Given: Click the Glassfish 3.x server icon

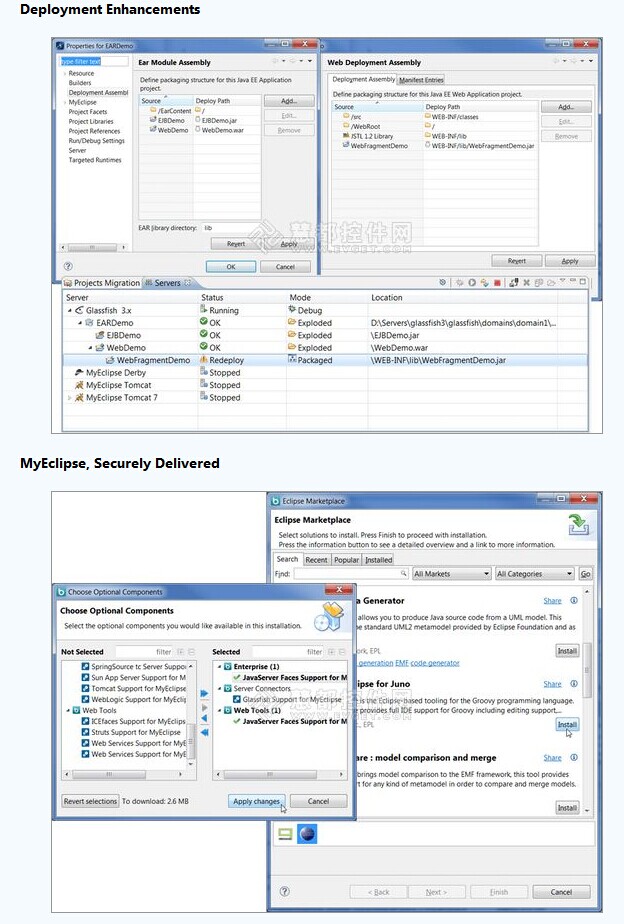Looking at the screenshot, I should [x=78, y=311].
